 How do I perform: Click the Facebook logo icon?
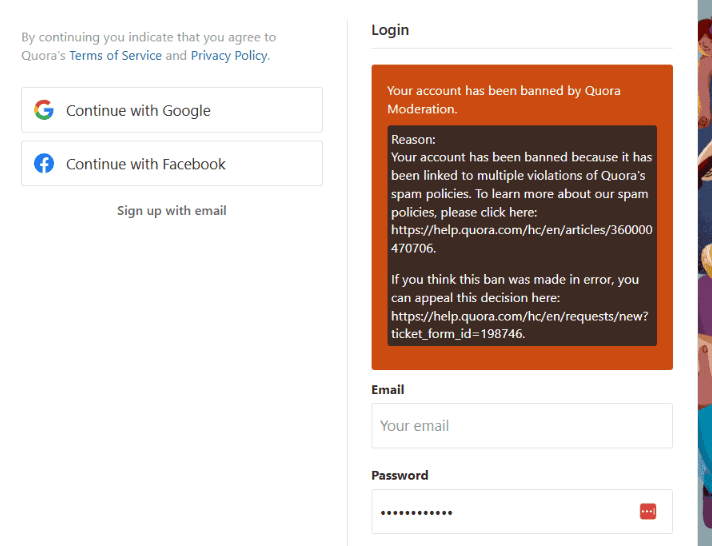[44, 164]
